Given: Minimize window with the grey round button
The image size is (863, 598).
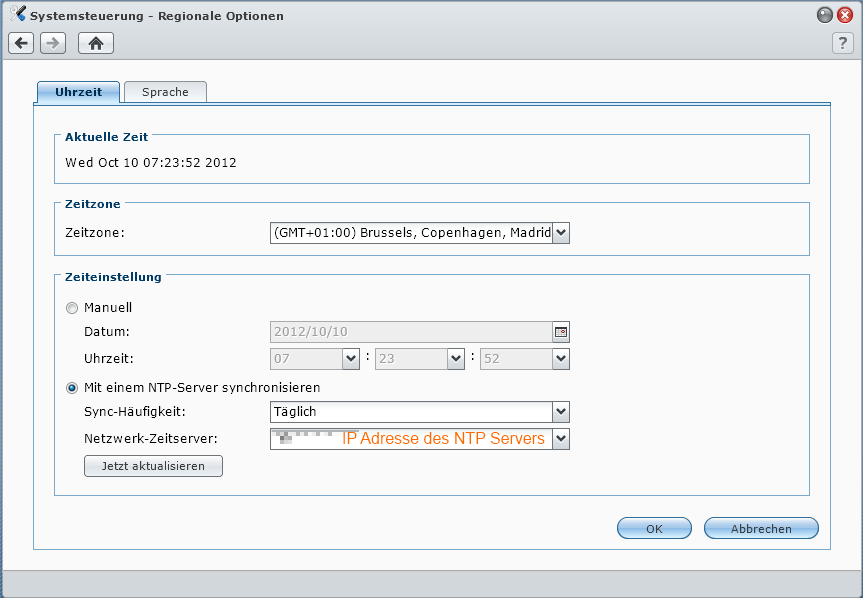Looking at the screenshot, I should pyautogui.click(x=824, y=15).
